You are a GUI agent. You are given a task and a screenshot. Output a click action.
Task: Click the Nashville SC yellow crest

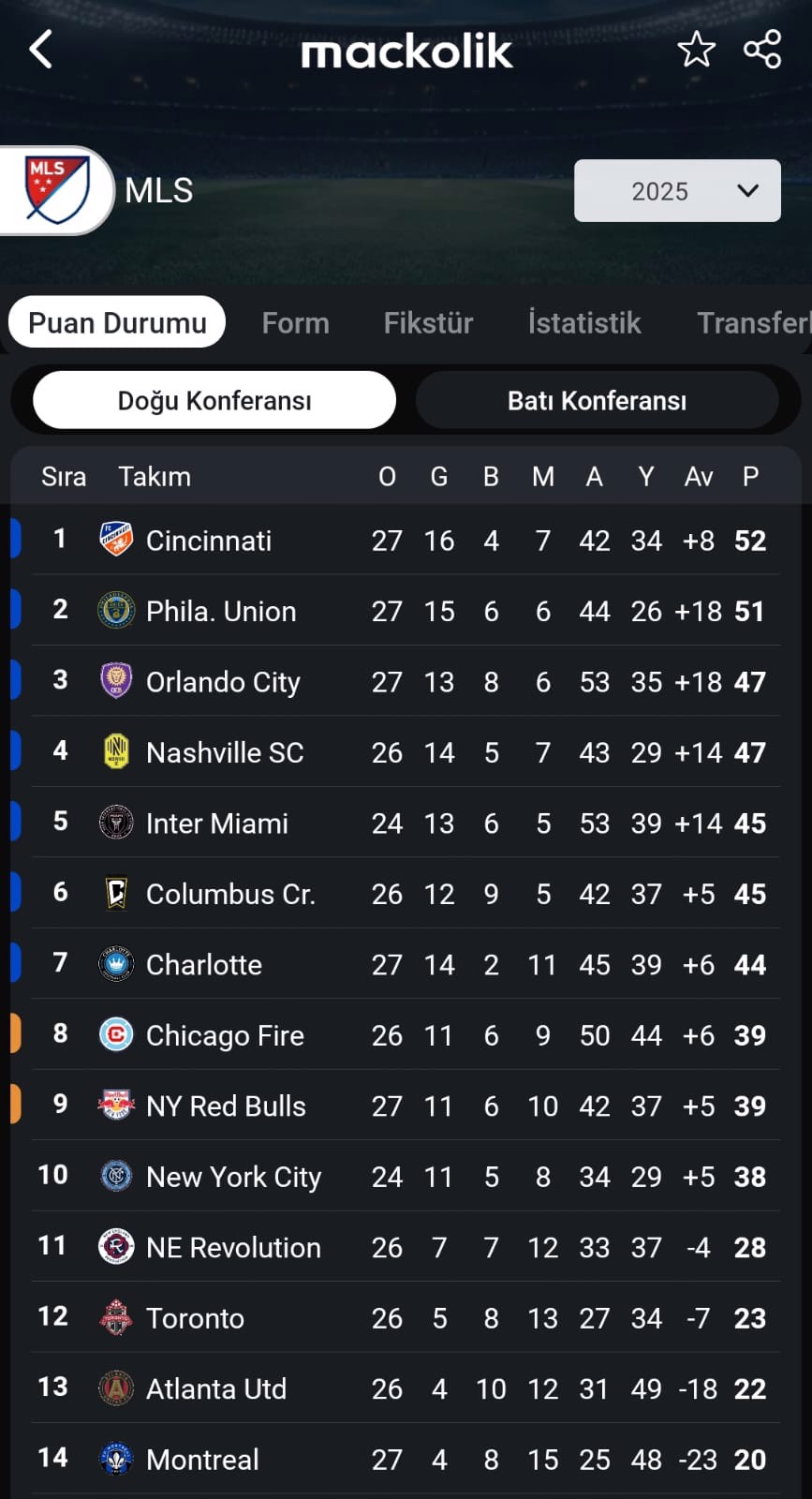pos(116,751)
